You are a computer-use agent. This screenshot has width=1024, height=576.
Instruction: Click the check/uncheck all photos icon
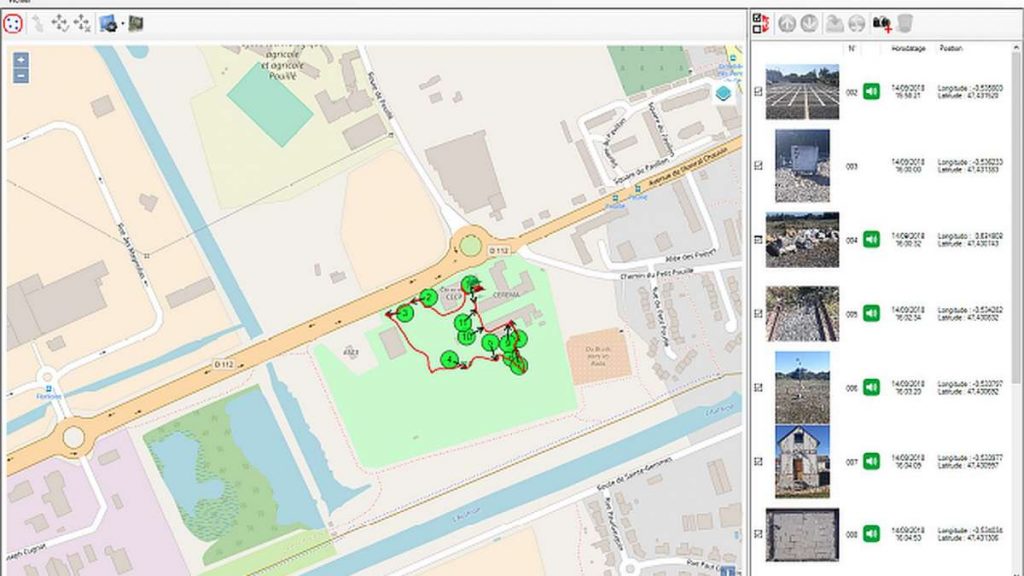click(760, 24)
